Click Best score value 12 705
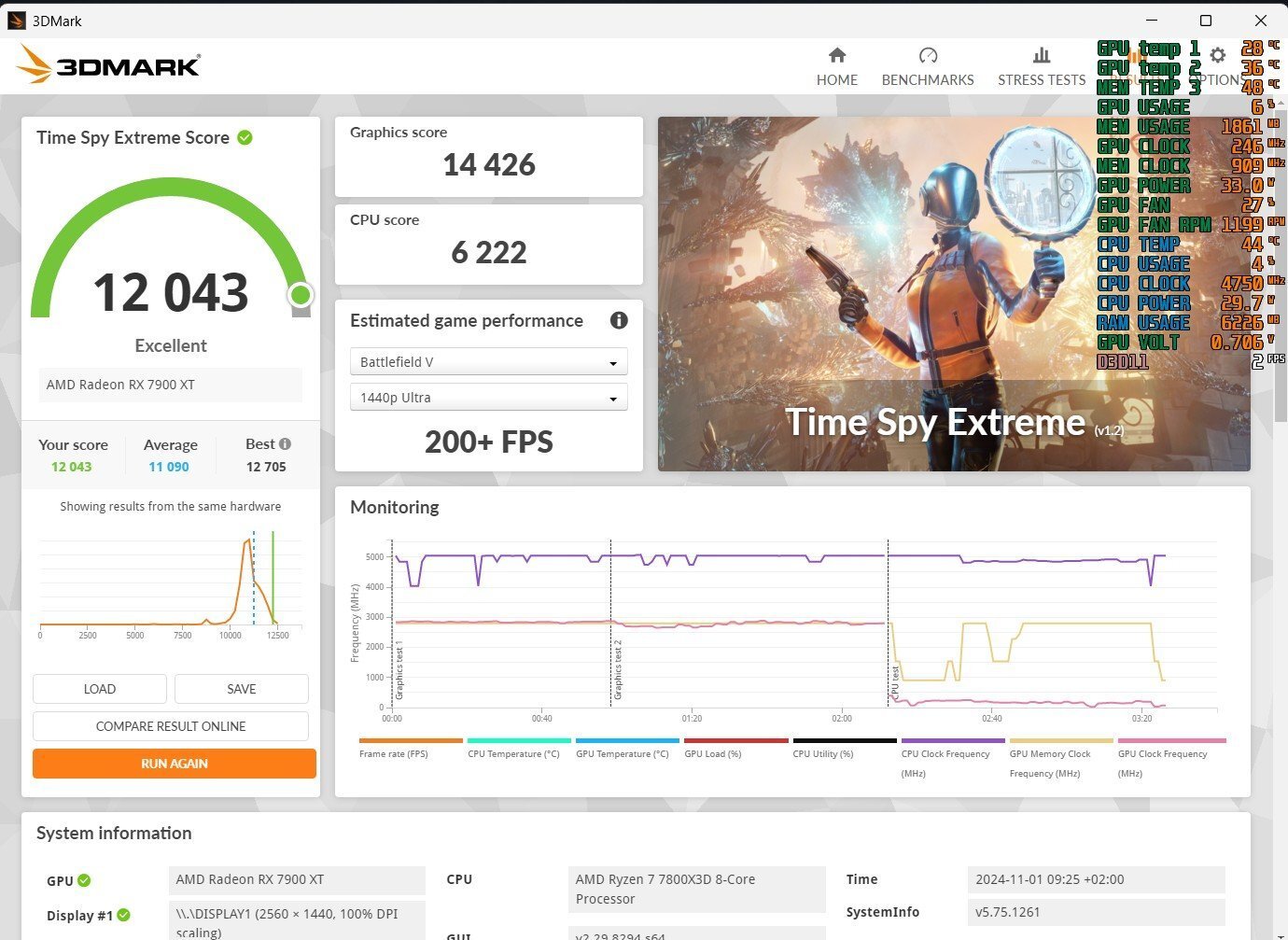This screenshot has width=1288, height=940. pyautogui.click(x=266, y=467)
